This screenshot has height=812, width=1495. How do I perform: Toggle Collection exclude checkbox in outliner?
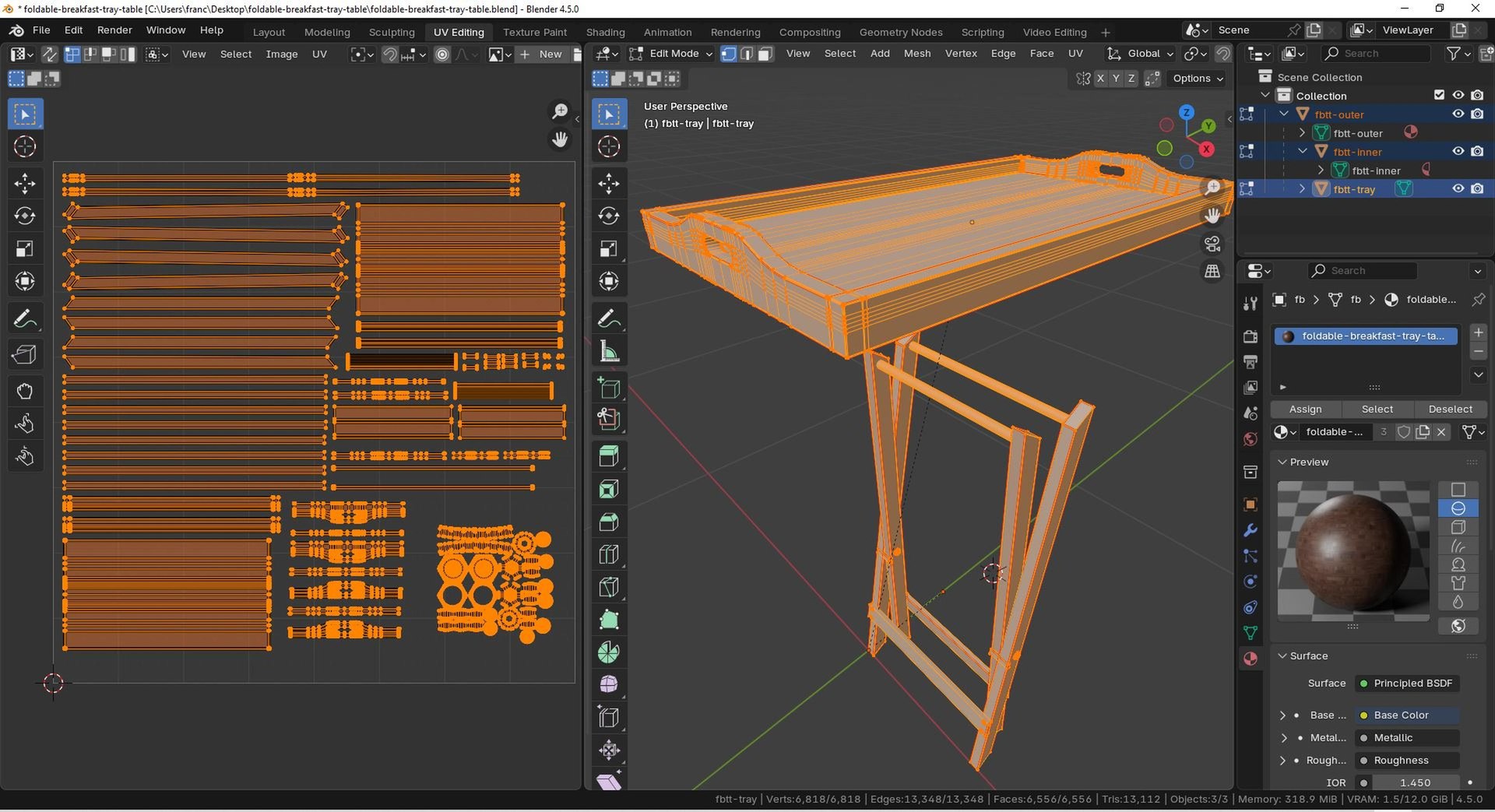[1440, 95]
